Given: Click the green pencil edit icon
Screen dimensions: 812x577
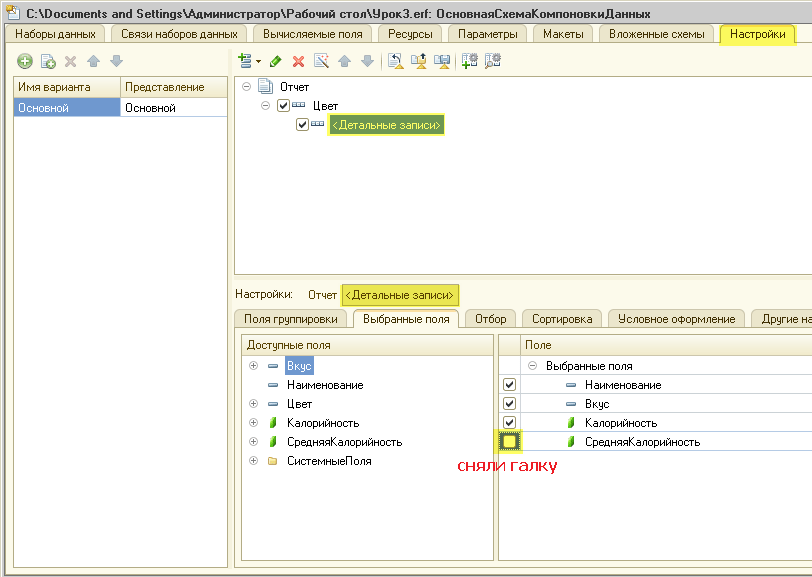Looking at the screenshot, I should point(276,61).
